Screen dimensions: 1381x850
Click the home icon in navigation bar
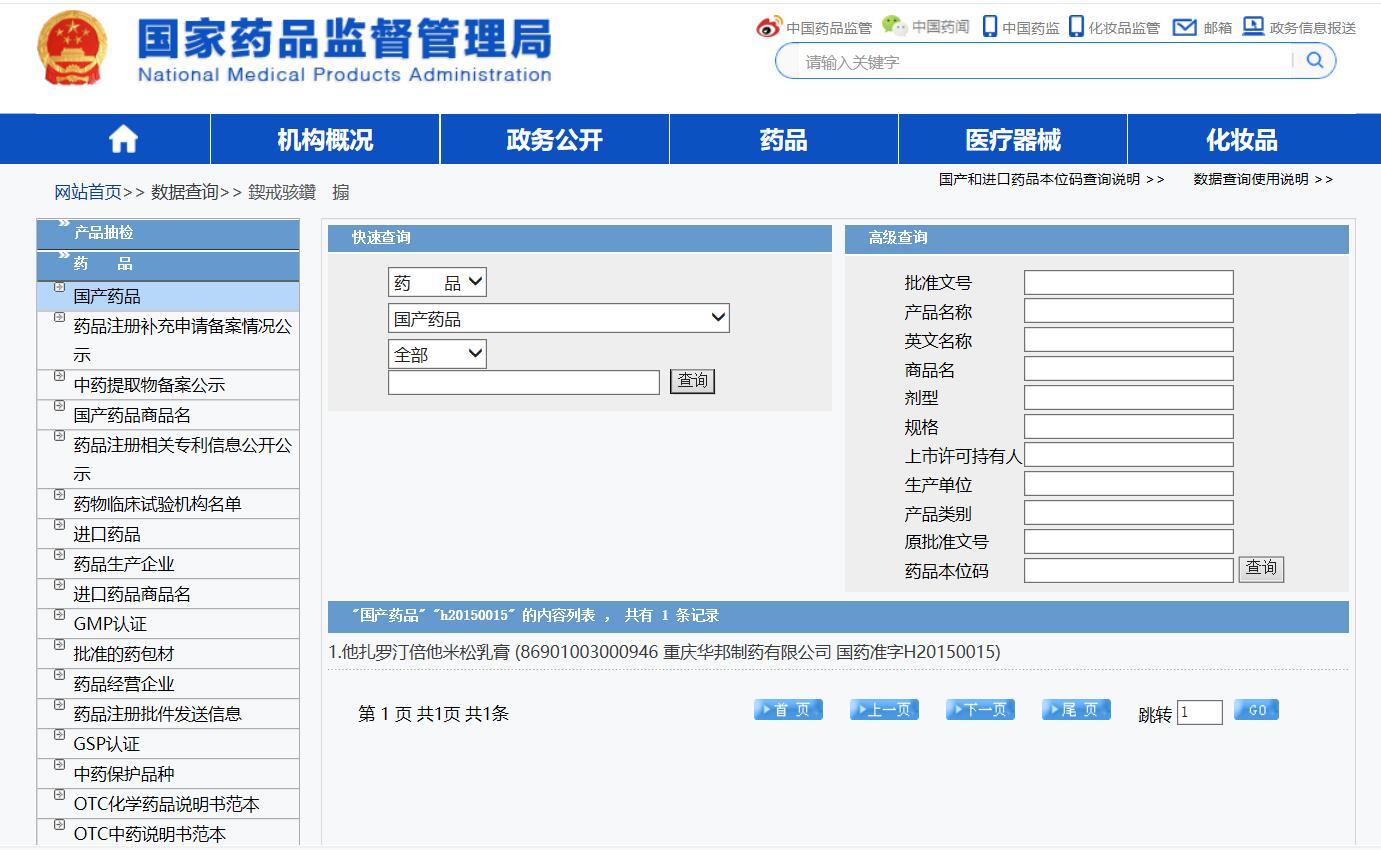click(123, 139)
